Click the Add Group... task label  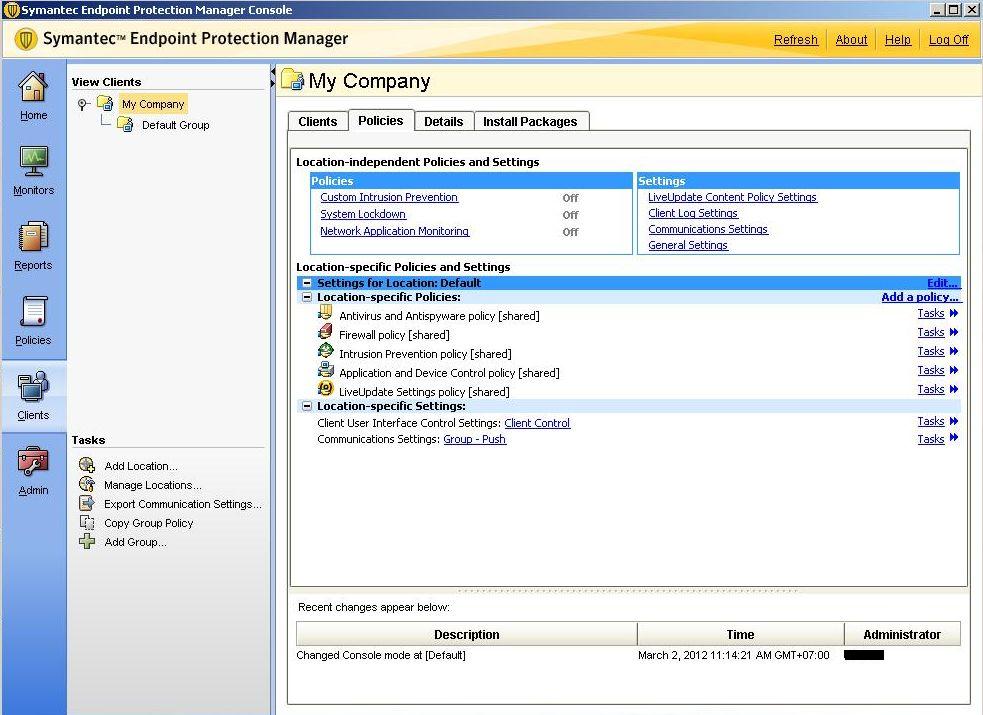point(135,542)
